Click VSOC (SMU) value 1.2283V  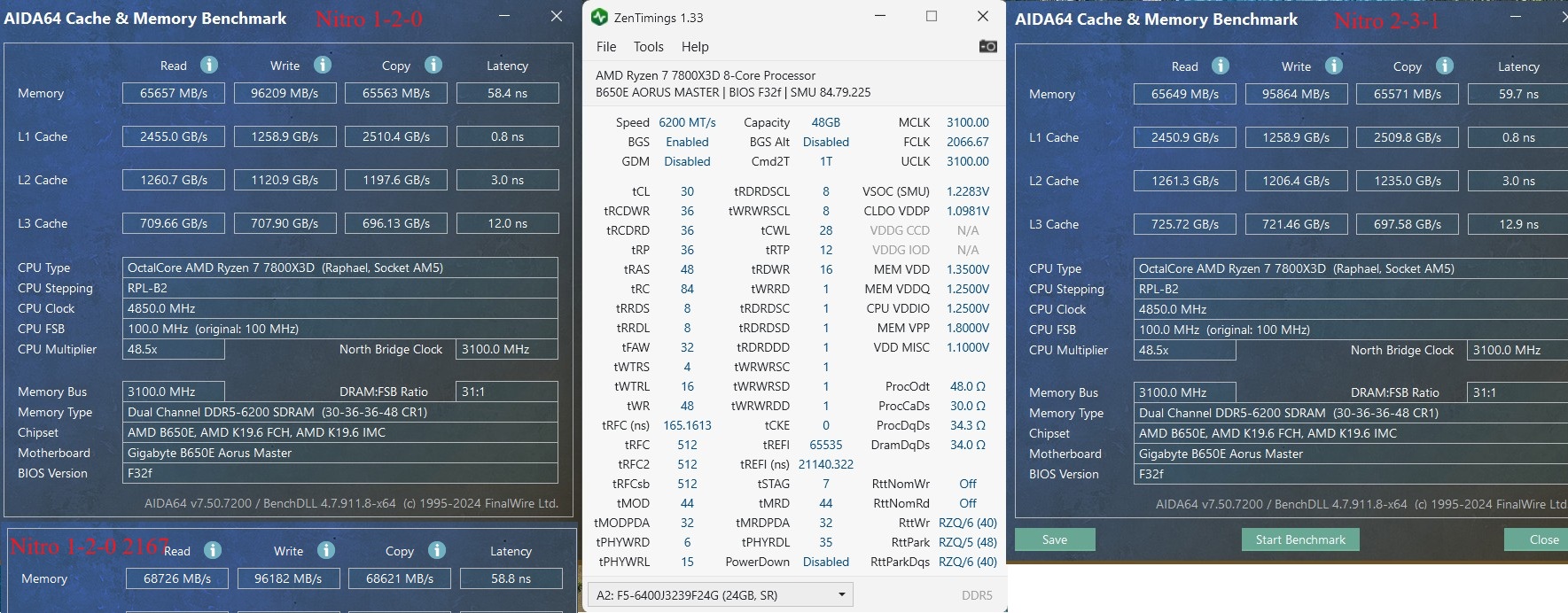click(x=967, y=191)
